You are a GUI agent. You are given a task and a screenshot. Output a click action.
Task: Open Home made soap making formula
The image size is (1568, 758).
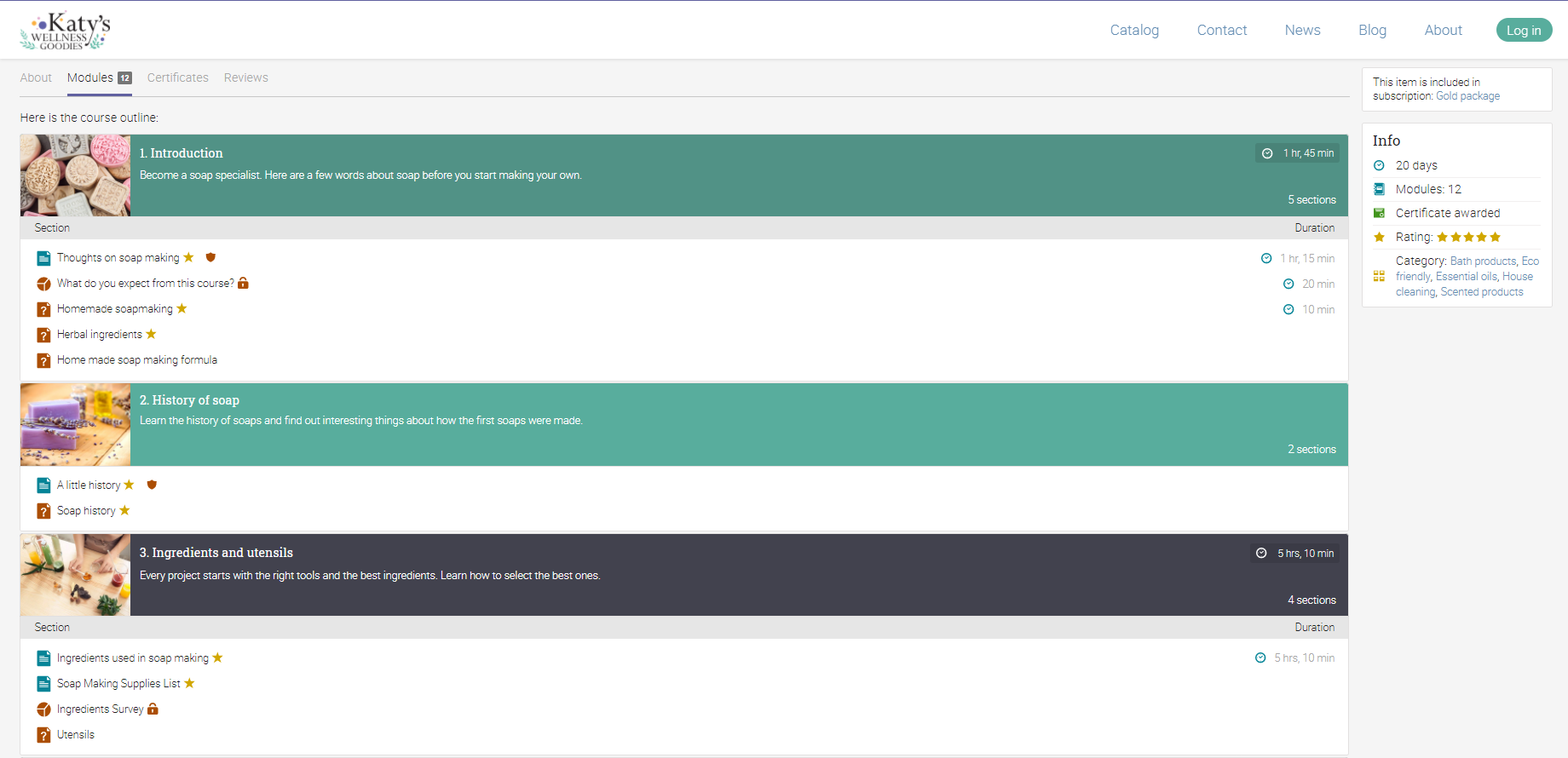(x=137, y=360)
